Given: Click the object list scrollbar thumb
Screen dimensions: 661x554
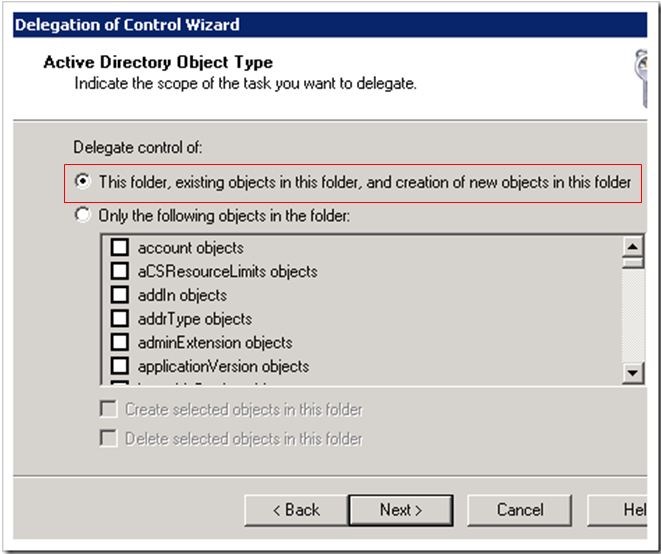Looking at the screenshot, I should [x=633, y=264].
